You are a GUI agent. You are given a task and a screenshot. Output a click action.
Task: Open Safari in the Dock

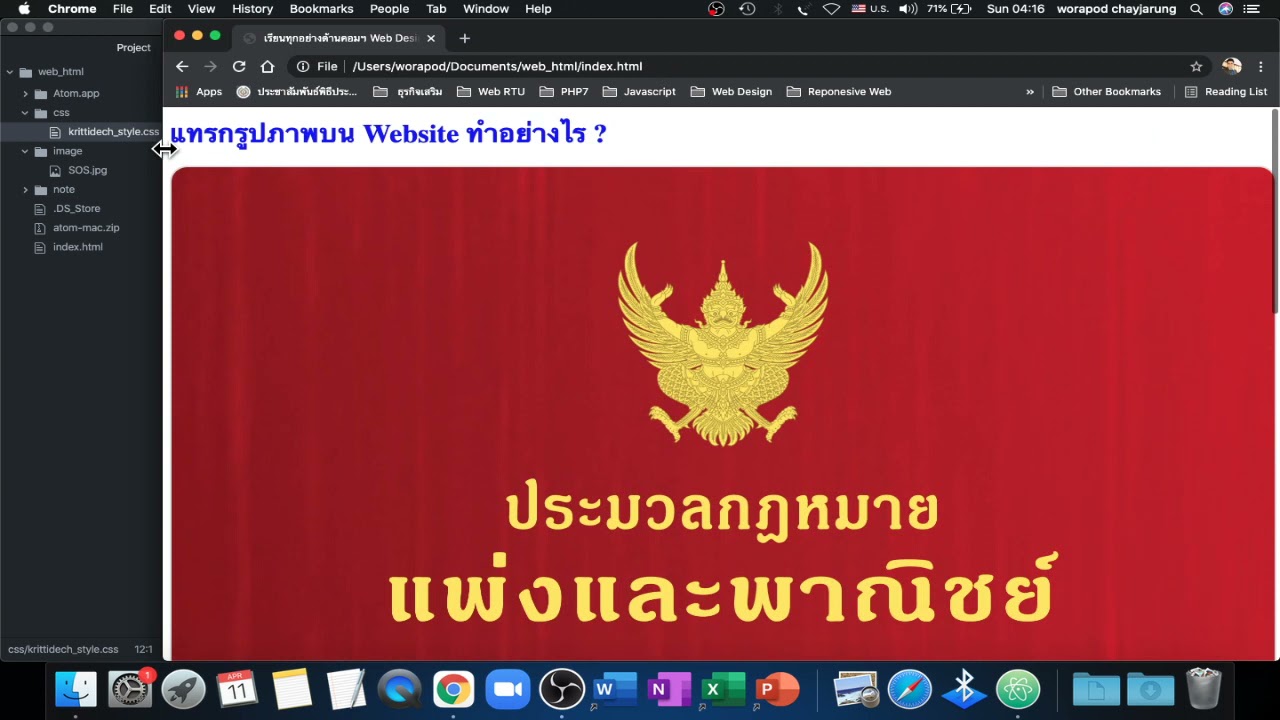click(910, 689)
